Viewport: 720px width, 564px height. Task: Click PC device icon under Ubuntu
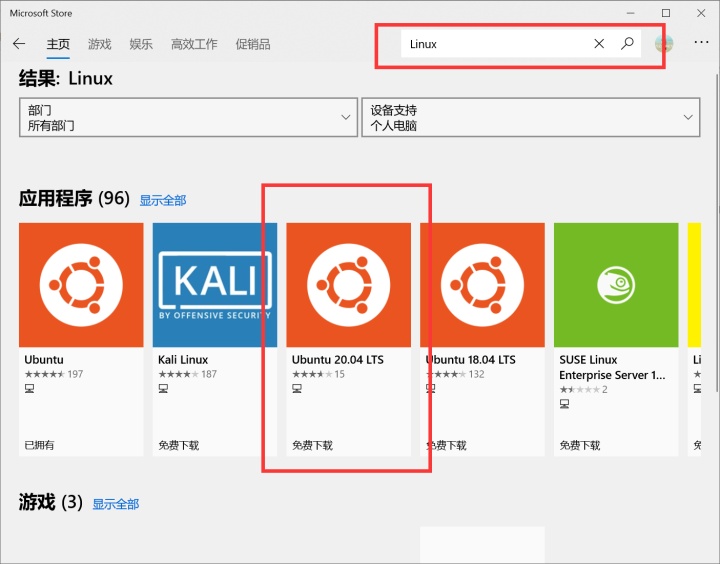pyautogui.click(x=29, y=389)
